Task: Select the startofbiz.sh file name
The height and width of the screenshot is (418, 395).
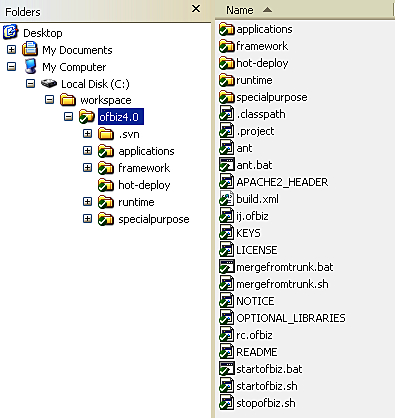Action: pos(267,386)
